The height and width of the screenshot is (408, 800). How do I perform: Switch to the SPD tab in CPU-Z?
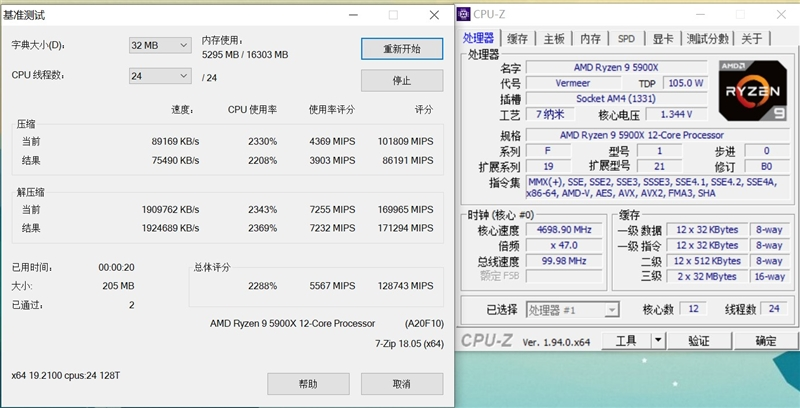click(x=627, y=39)
